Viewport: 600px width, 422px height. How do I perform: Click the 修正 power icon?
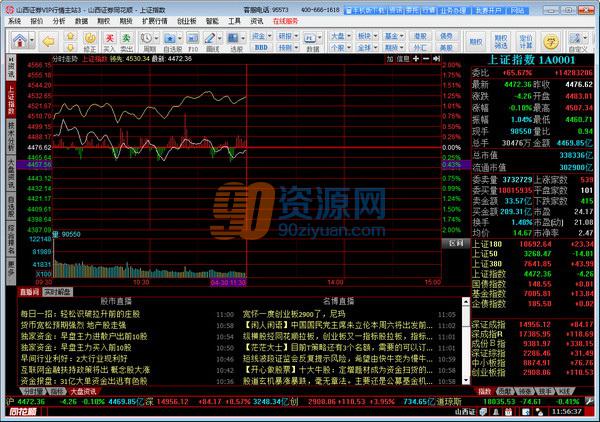coord(90,39)
